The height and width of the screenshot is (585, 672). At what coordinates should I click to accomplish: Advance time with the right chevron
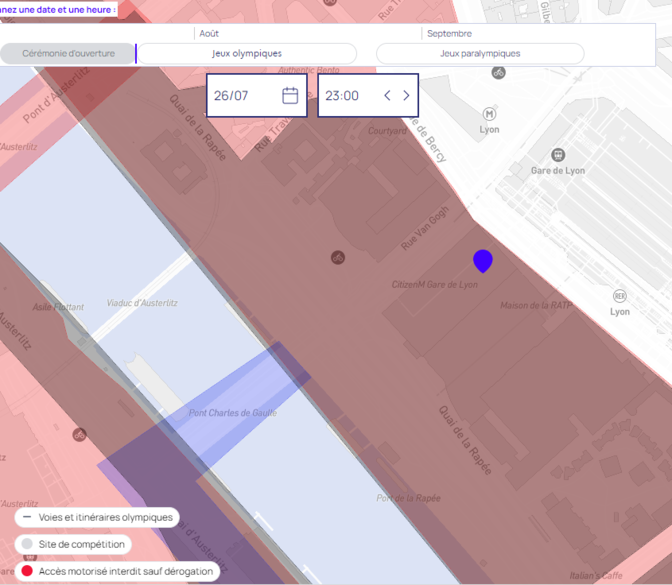(406, 95)
